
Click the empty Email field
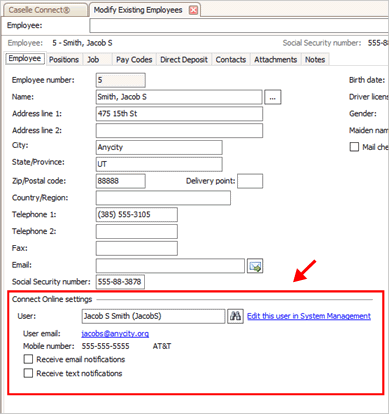click(x=170, y=266)
